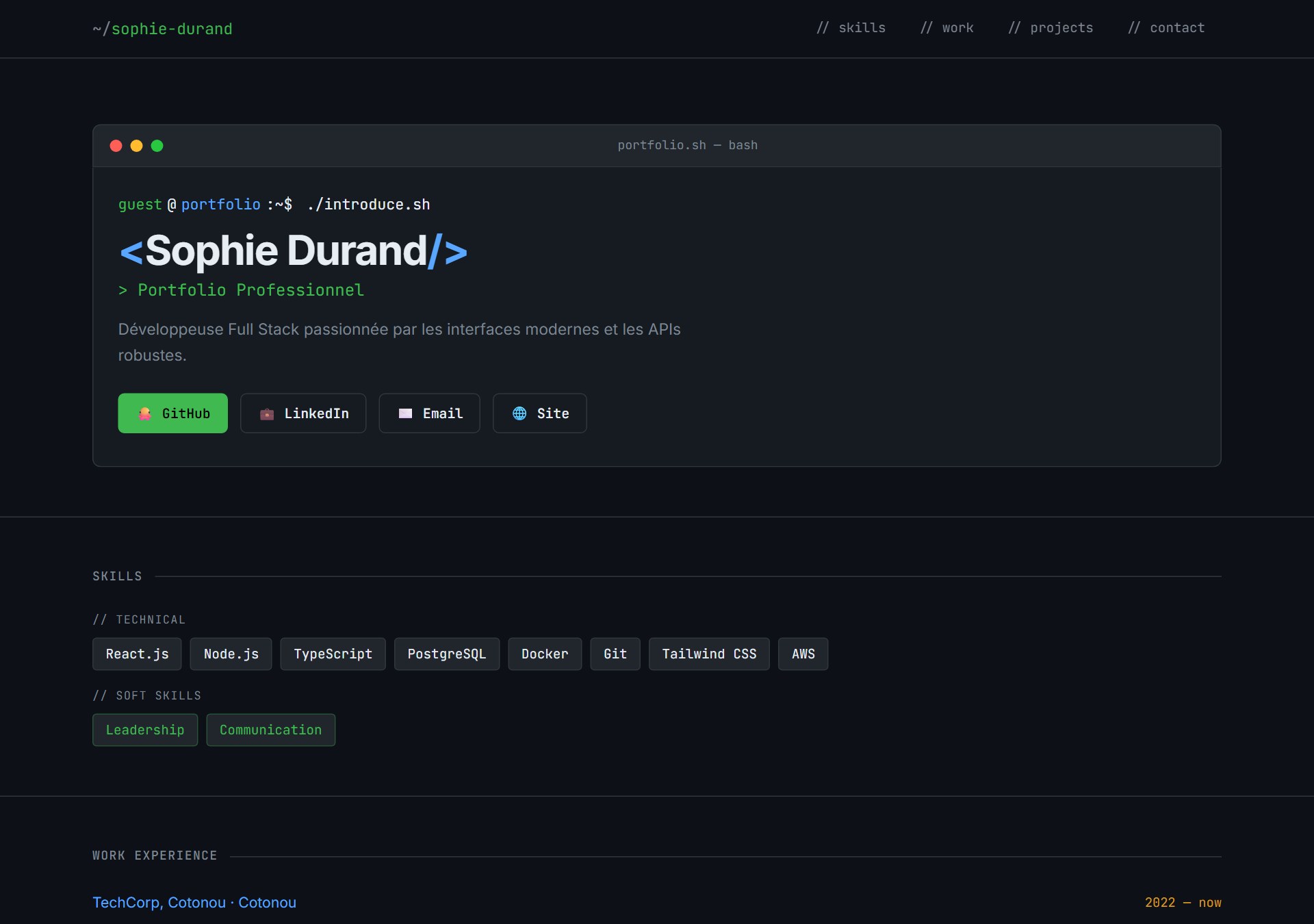Viewport: 1314px width, 924px height.
Task: Select the Node.js skill tag
Action: (x=231, y=654)
